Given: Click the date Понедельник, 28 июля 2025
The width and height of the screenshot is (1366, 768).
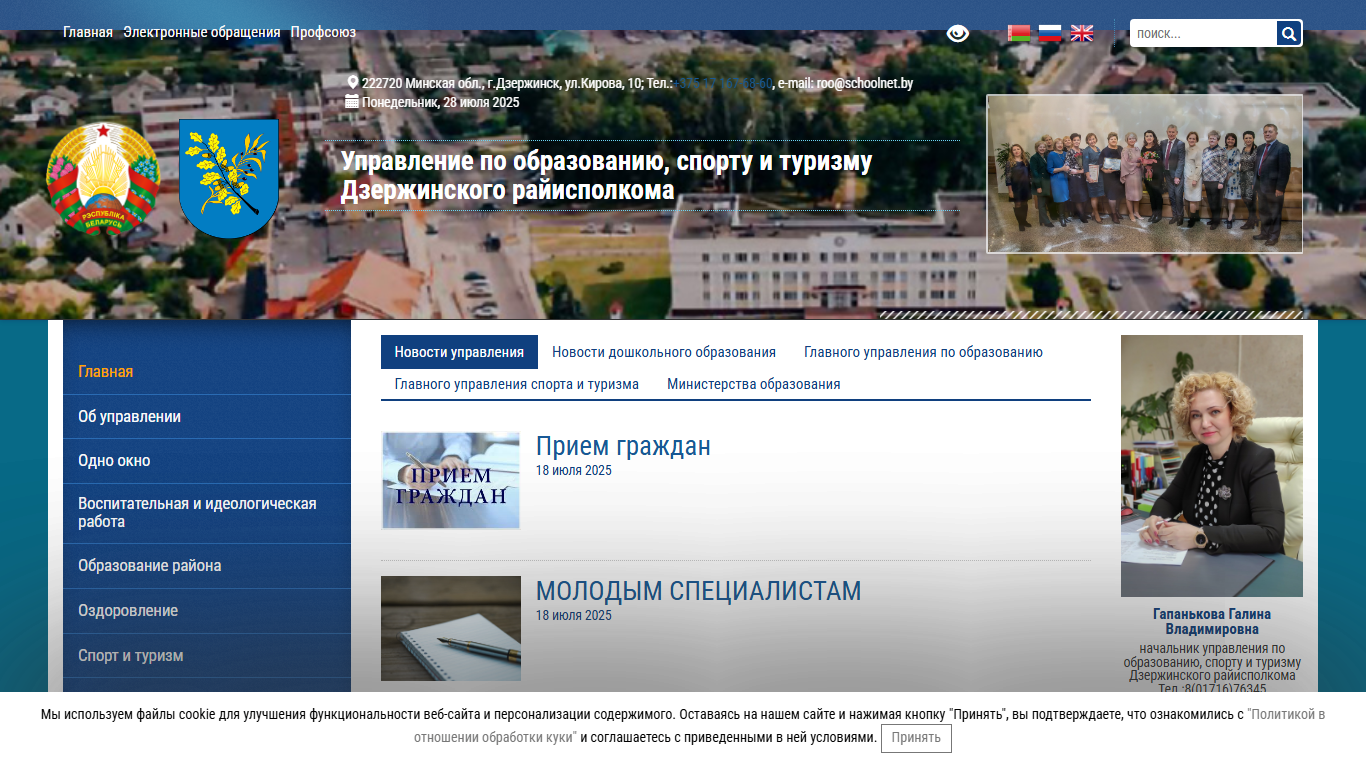Looking at the screenshot, I should [x=441, y=102].
